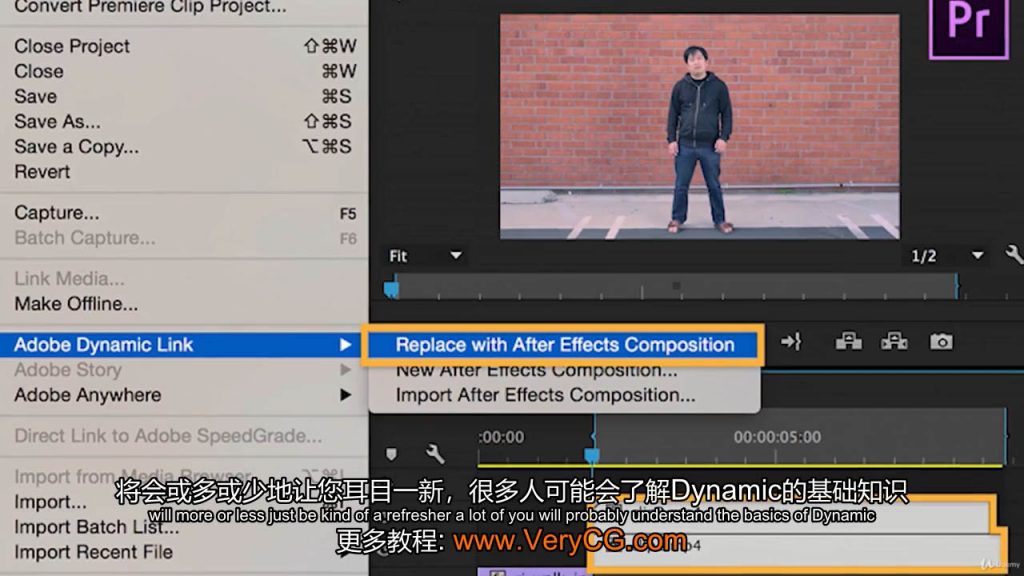Image resolution: width=1024 pixels, height=576 pixels.
Task: Export a frame with the camera icon
Action: [x=941, y=342]
